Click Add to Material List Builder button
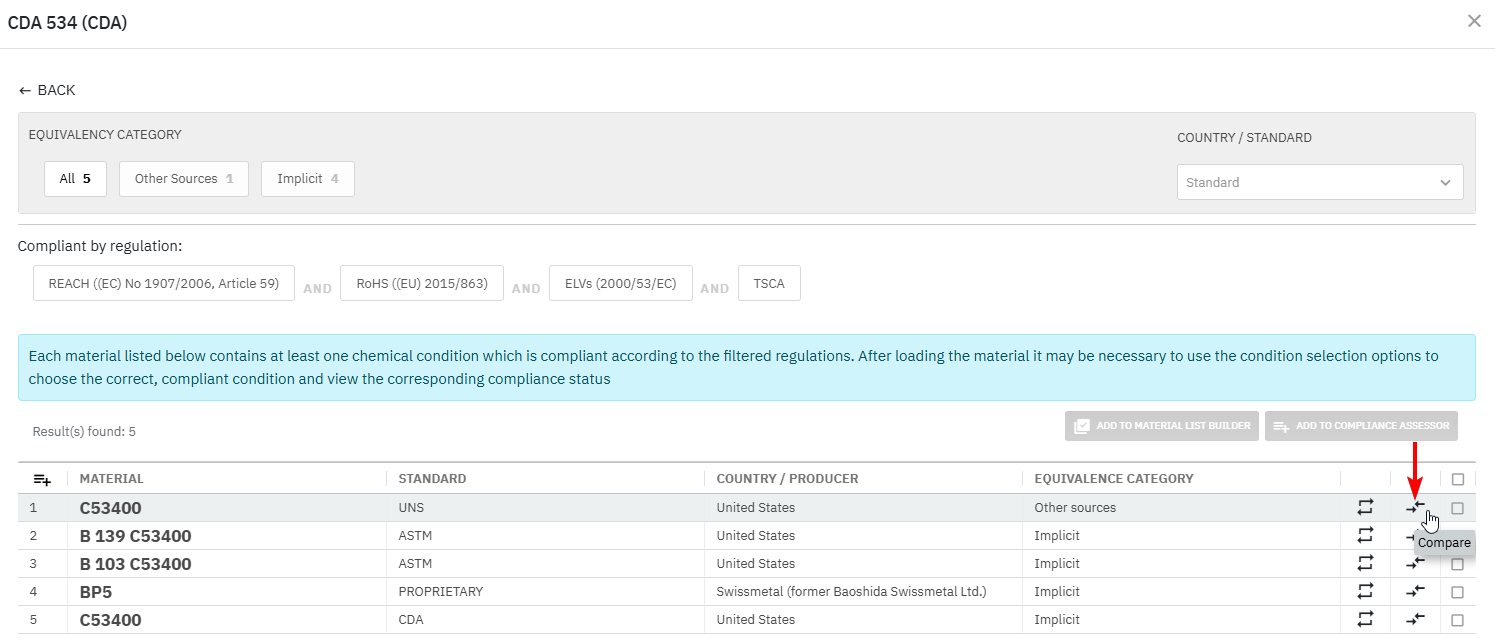 click(1161, 426)
